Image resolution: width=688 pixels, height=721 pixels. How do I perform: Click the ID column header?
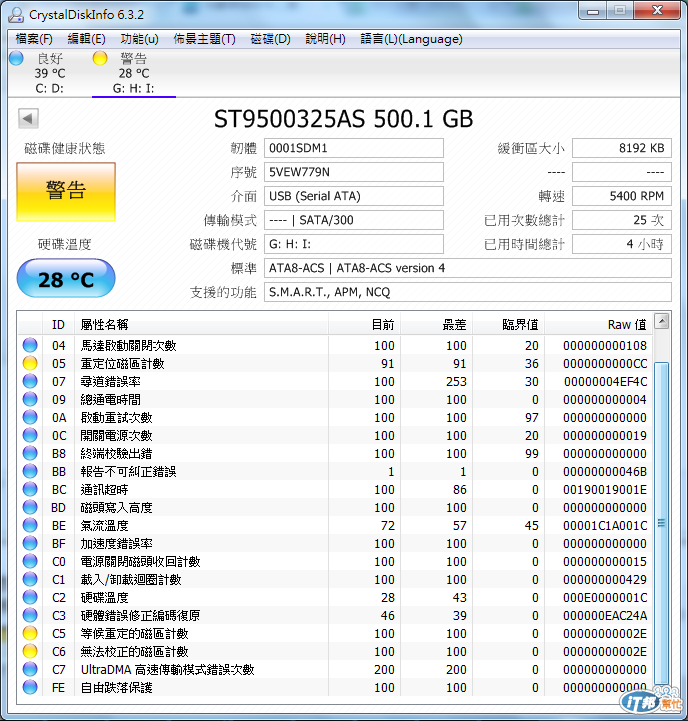click(x=58, y=325)
